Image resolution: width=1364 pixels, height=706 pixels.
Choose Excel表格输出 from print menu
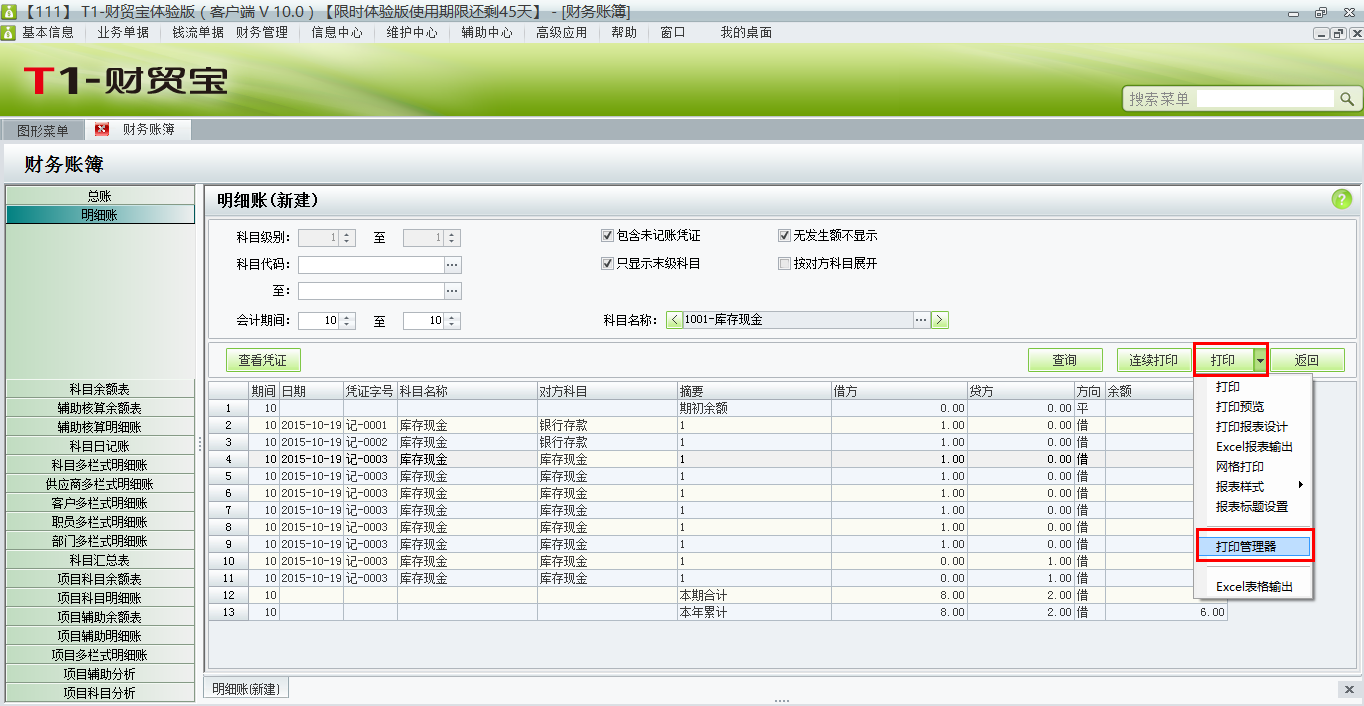point(1253,587)
